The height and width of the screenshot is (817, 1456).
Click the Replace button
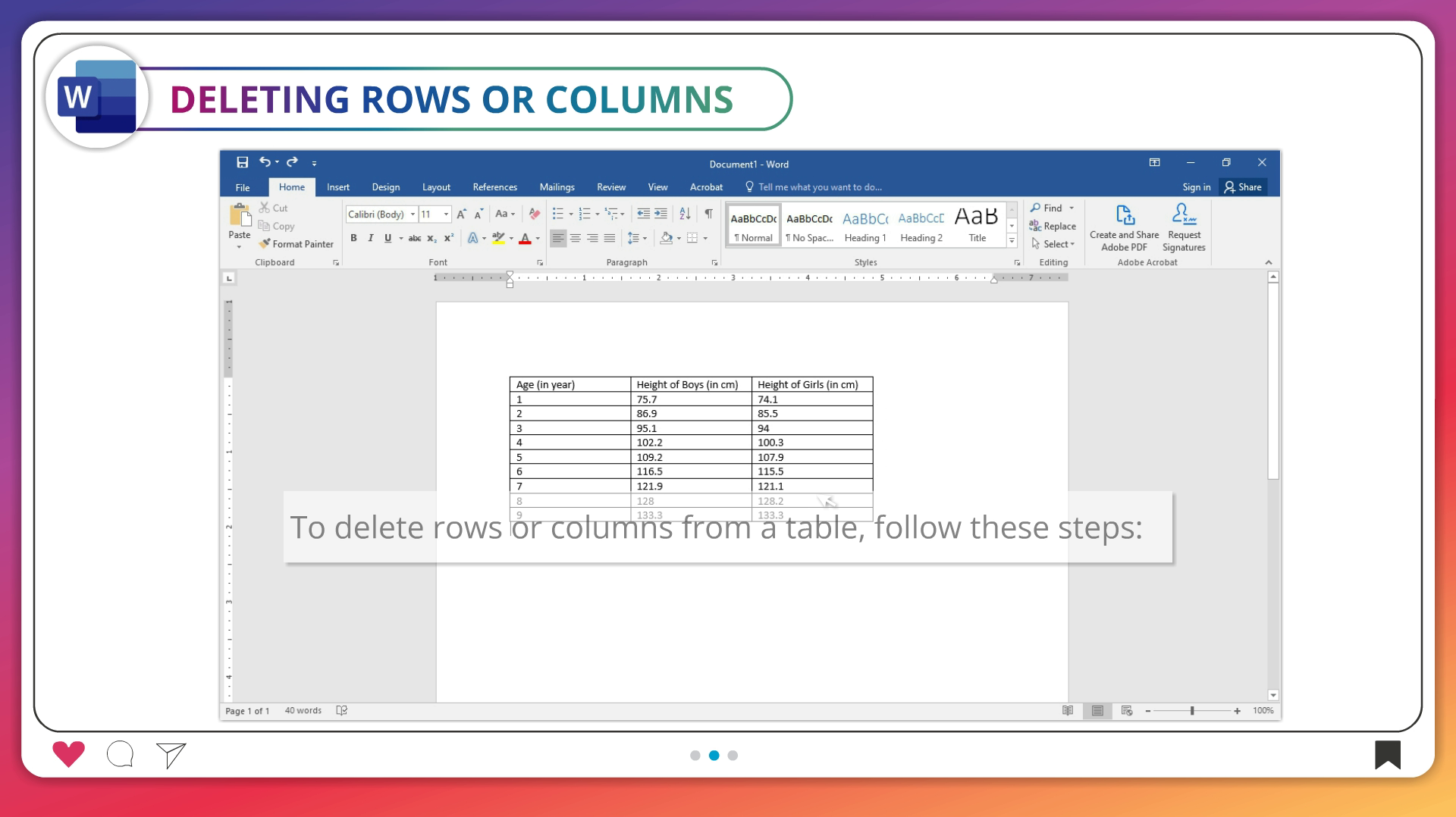coord(1053,226)
